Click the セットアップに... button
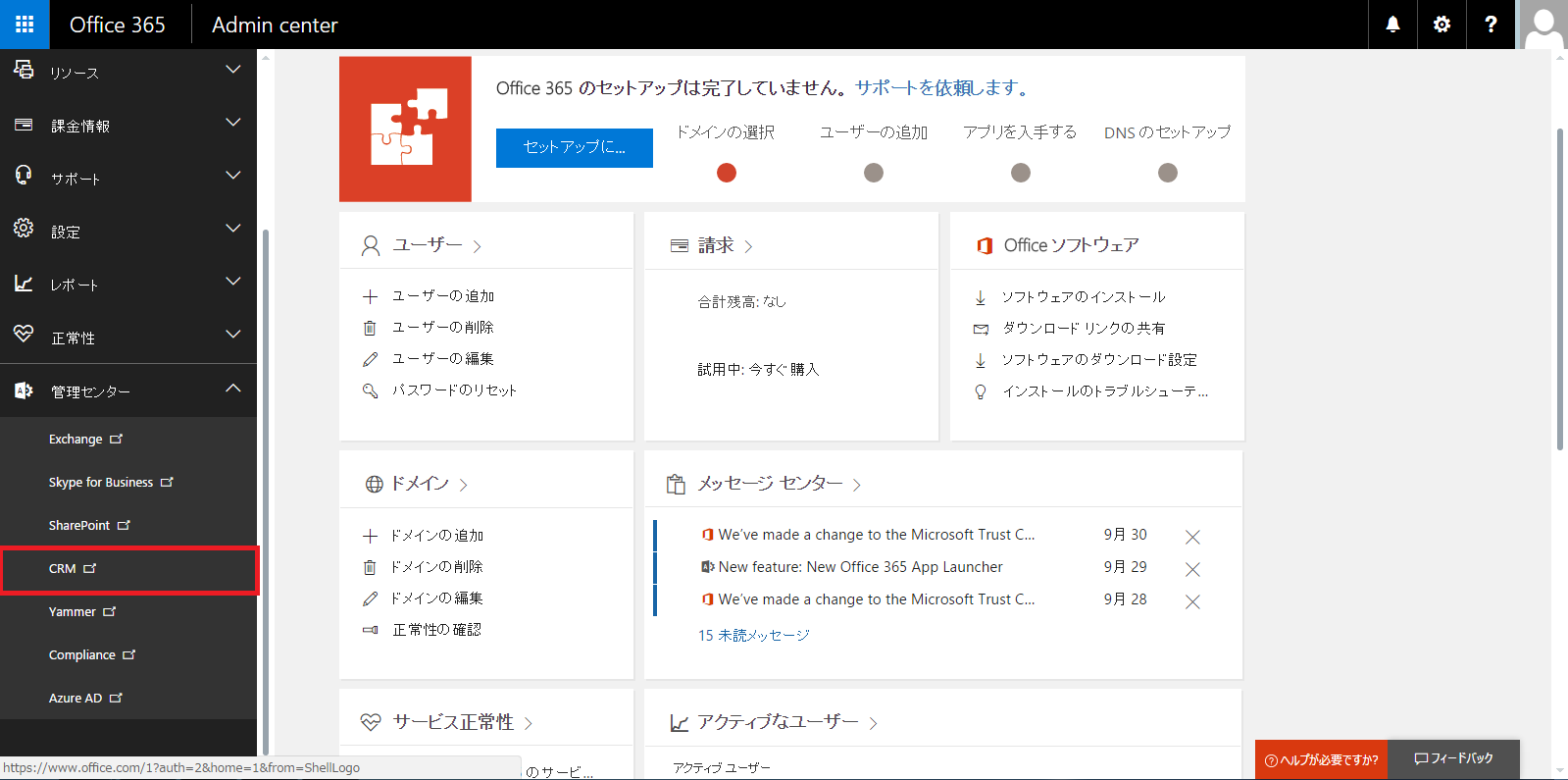 tap(575, 148)
